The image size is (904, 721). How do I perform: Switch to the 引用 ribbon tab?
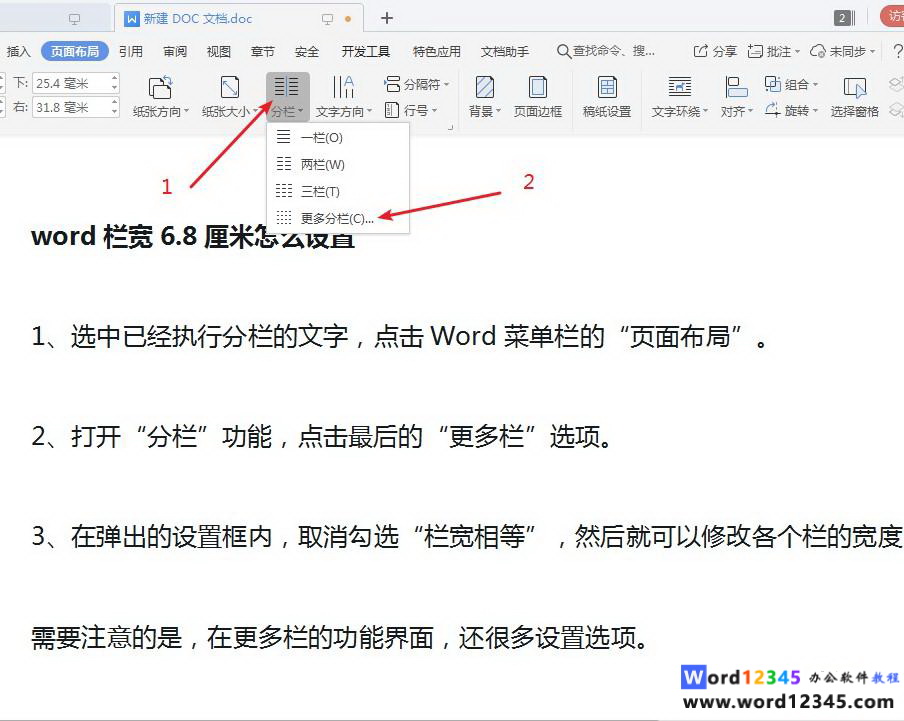(x=131, y=51)
